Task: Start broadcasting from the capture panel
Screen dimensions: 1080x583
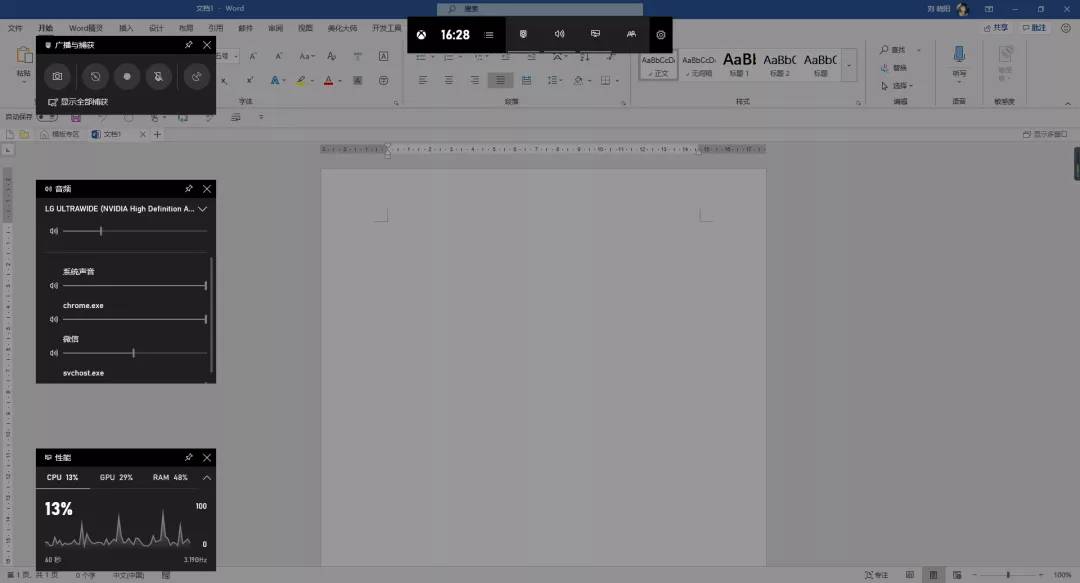Action: click(x=197, y=76)
